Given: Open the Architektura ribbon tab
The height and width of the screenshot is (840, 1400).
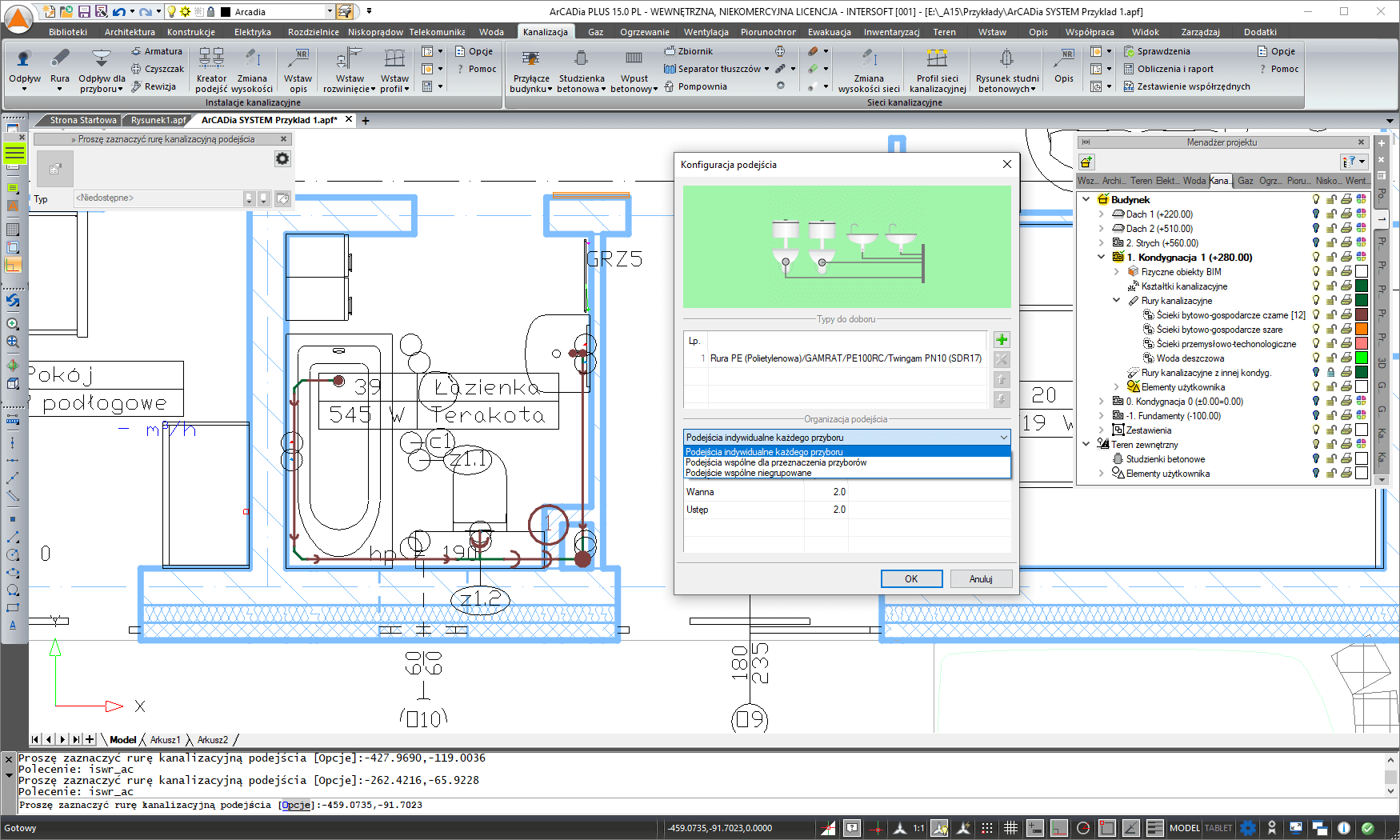Looking at the screenshot, I should tap(130, 32).
